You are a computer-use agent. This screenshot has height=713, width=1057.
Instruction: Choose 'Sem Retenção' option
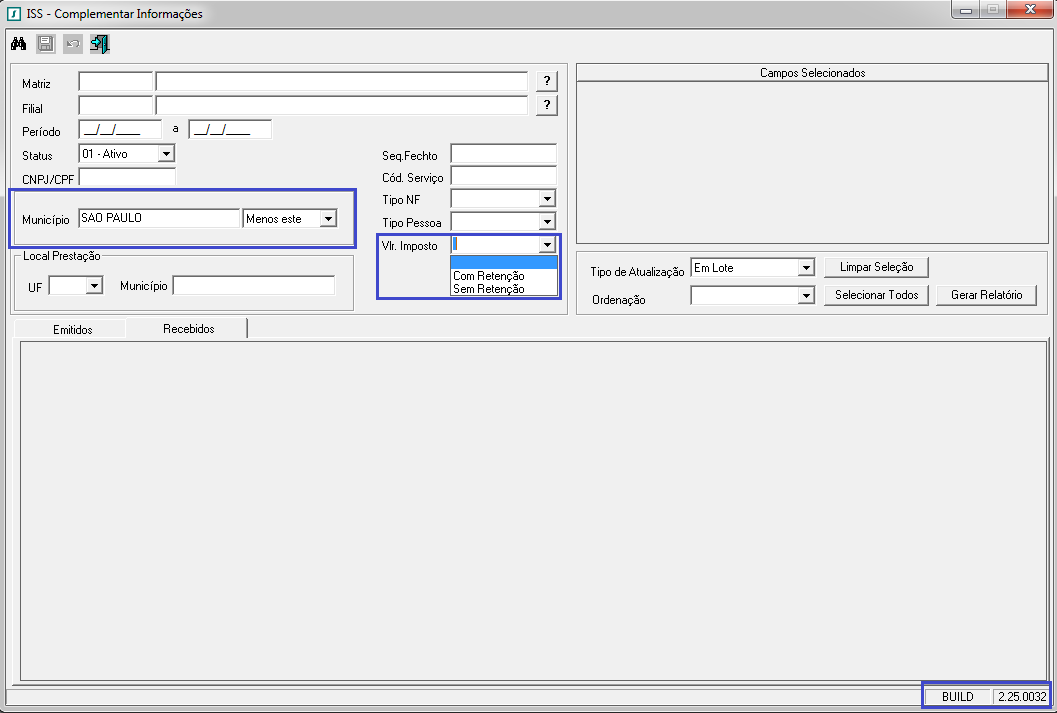pyautogui.click(x=488, y=289)
